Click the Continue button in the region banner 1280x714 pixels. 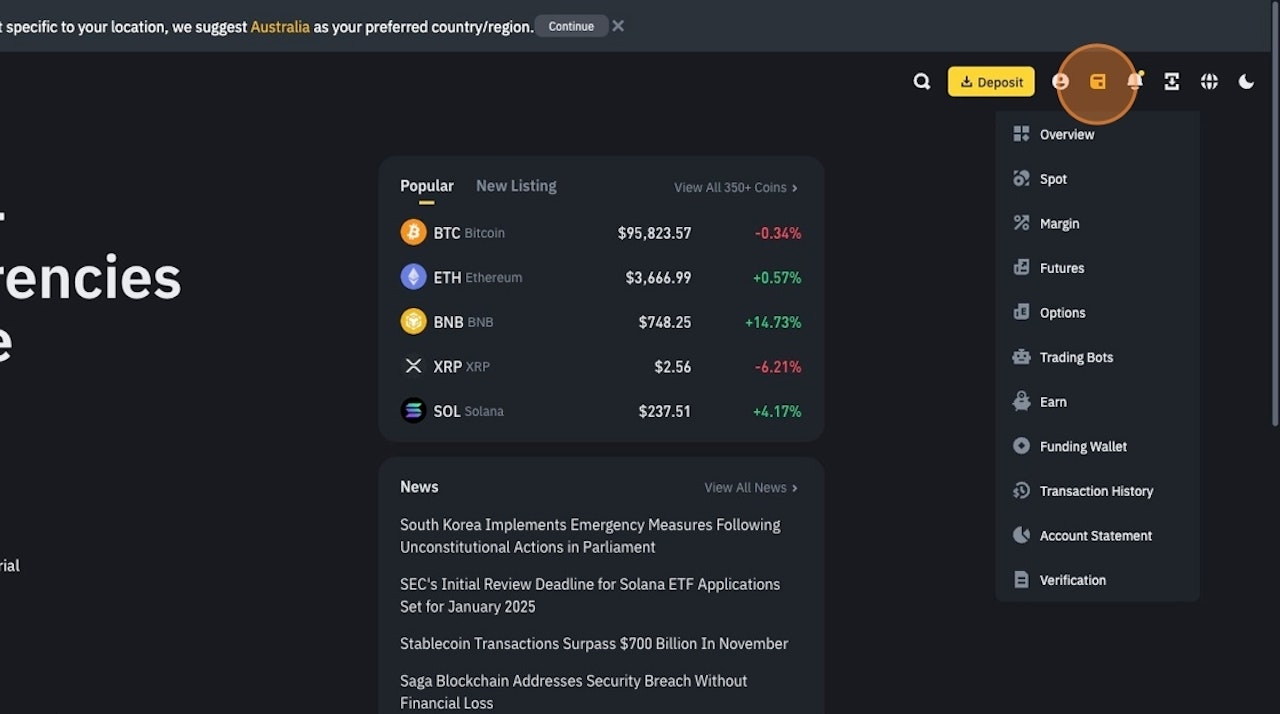point(571,26)
